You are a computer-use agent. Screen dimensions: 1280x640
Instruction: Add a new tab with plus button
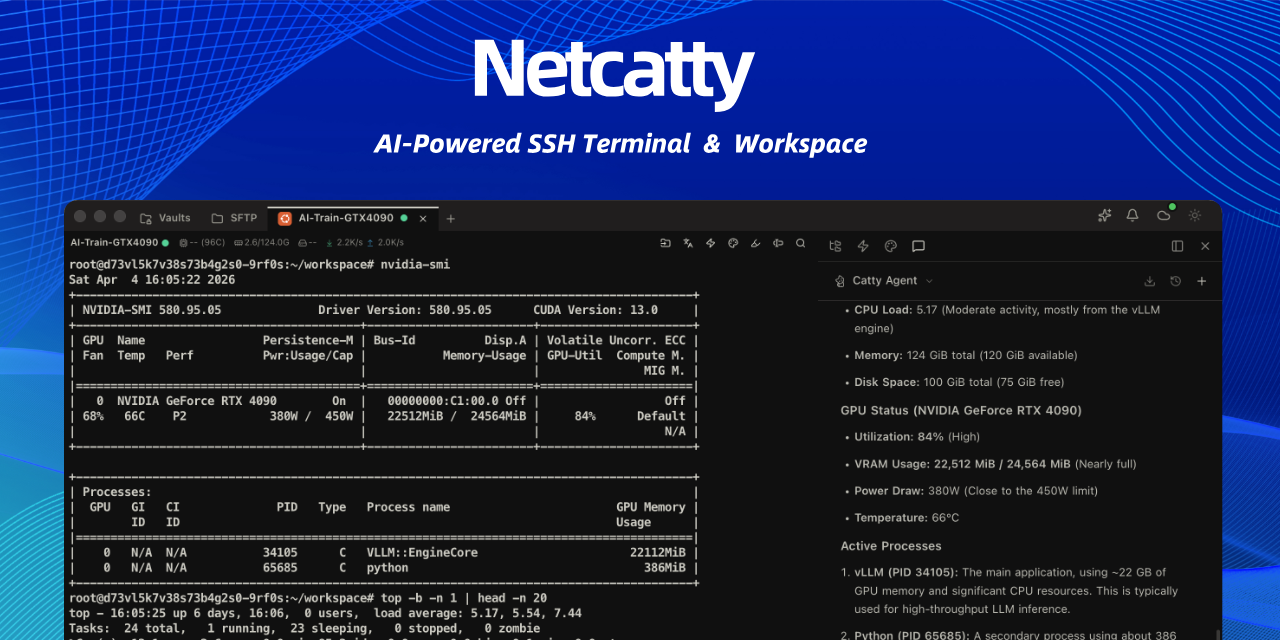(450, 218)
